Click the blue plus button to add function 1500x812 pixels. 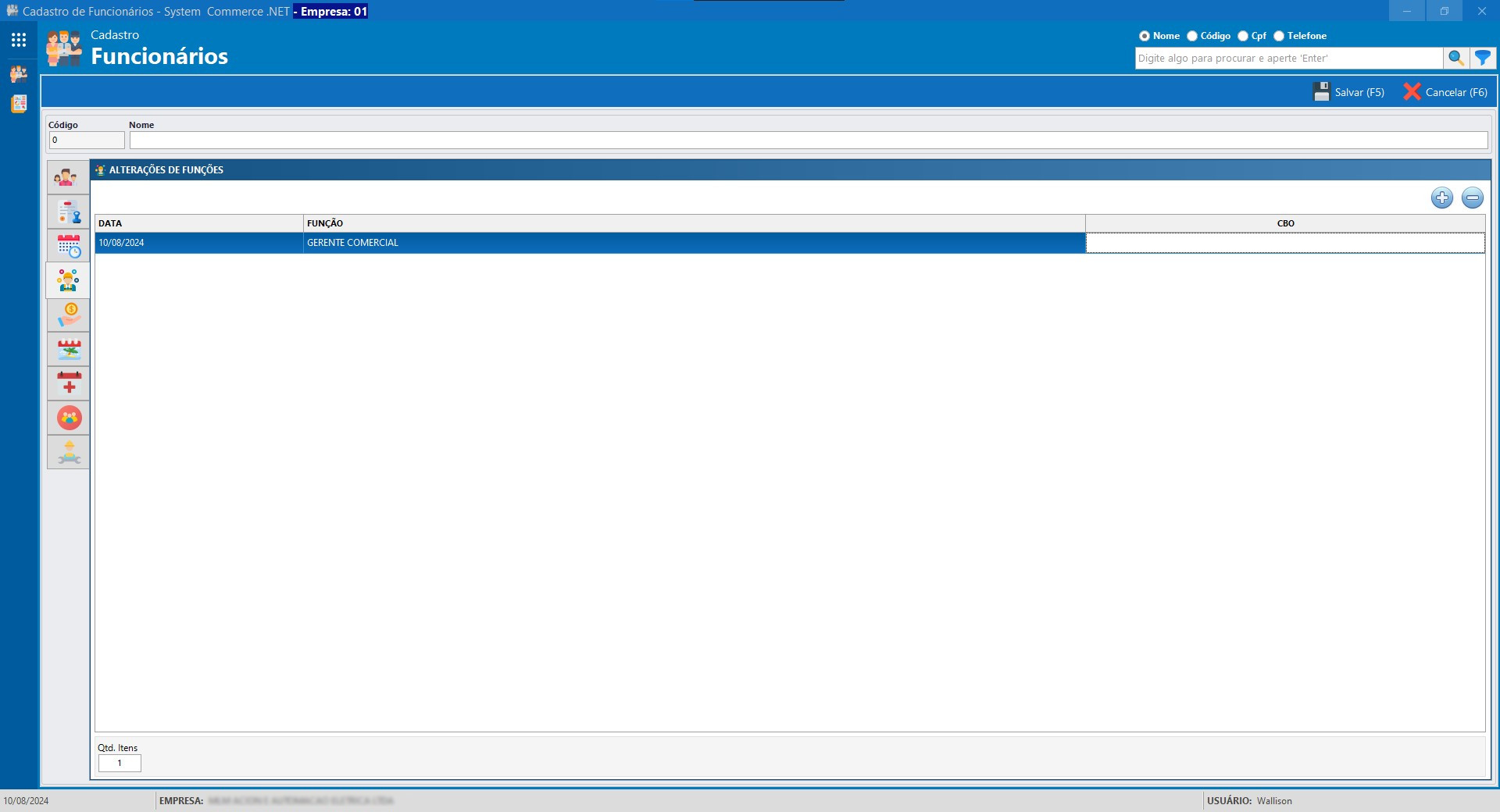click(x=1441, y=198)
